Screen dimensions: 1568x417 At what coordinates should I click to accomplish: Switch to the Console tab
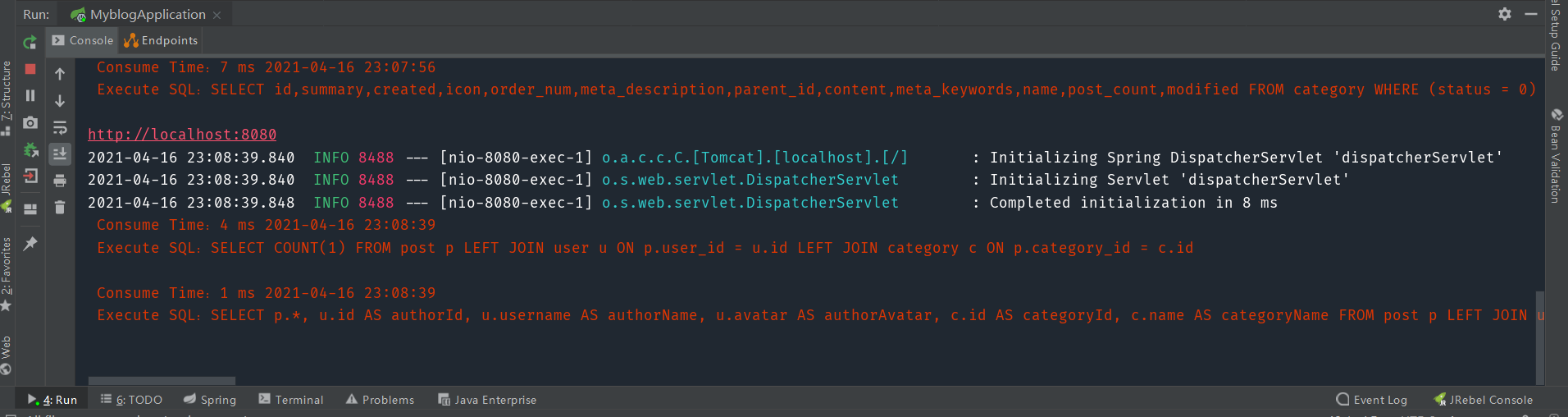coord(82,40)
